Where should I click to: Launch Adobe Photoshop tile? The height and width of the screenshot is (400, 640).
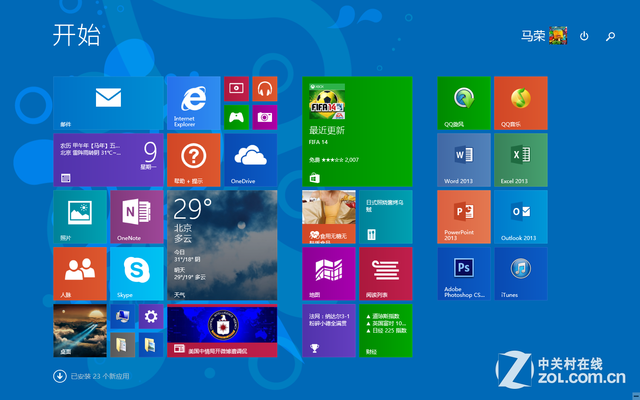point(464,274)
